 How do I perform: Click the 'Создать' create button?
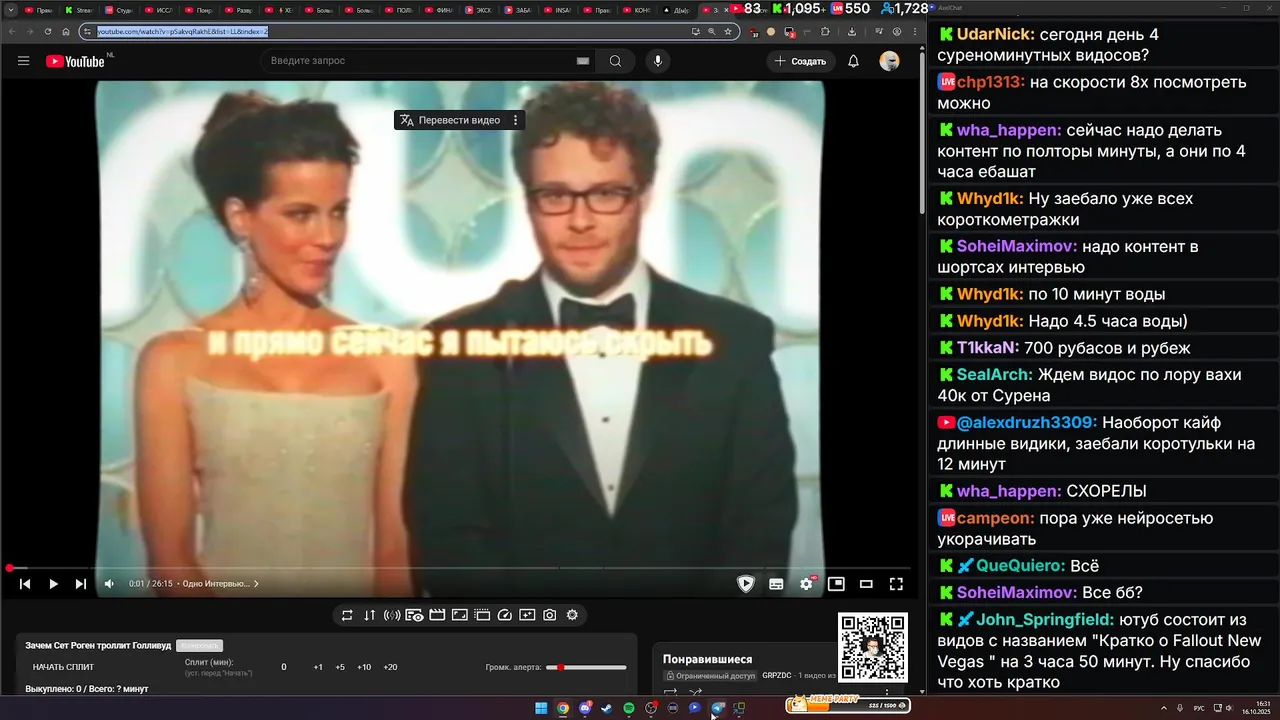800,61
